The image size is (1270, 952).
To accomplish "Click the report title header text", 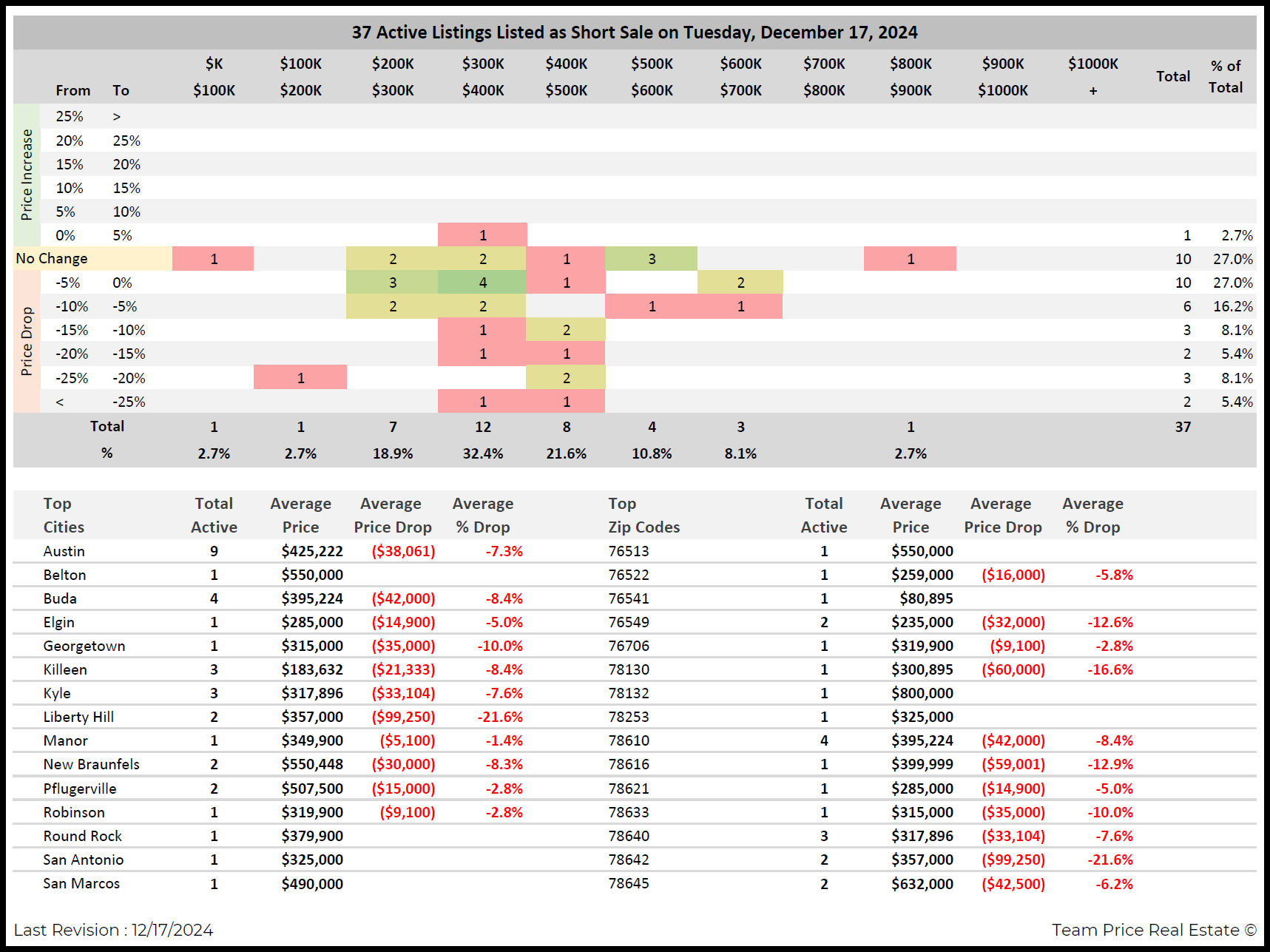I will click(634, 33).
